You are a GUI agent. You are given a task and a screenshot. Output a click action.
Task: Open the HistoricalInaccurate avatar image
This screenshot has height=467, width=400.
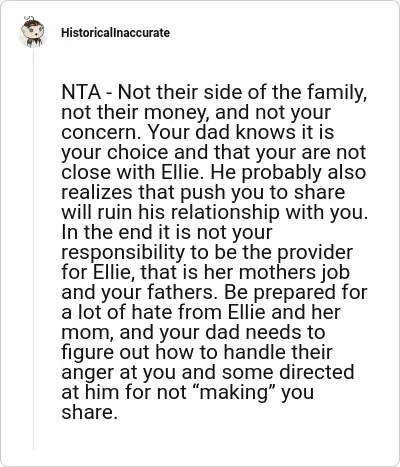[32, 32]
